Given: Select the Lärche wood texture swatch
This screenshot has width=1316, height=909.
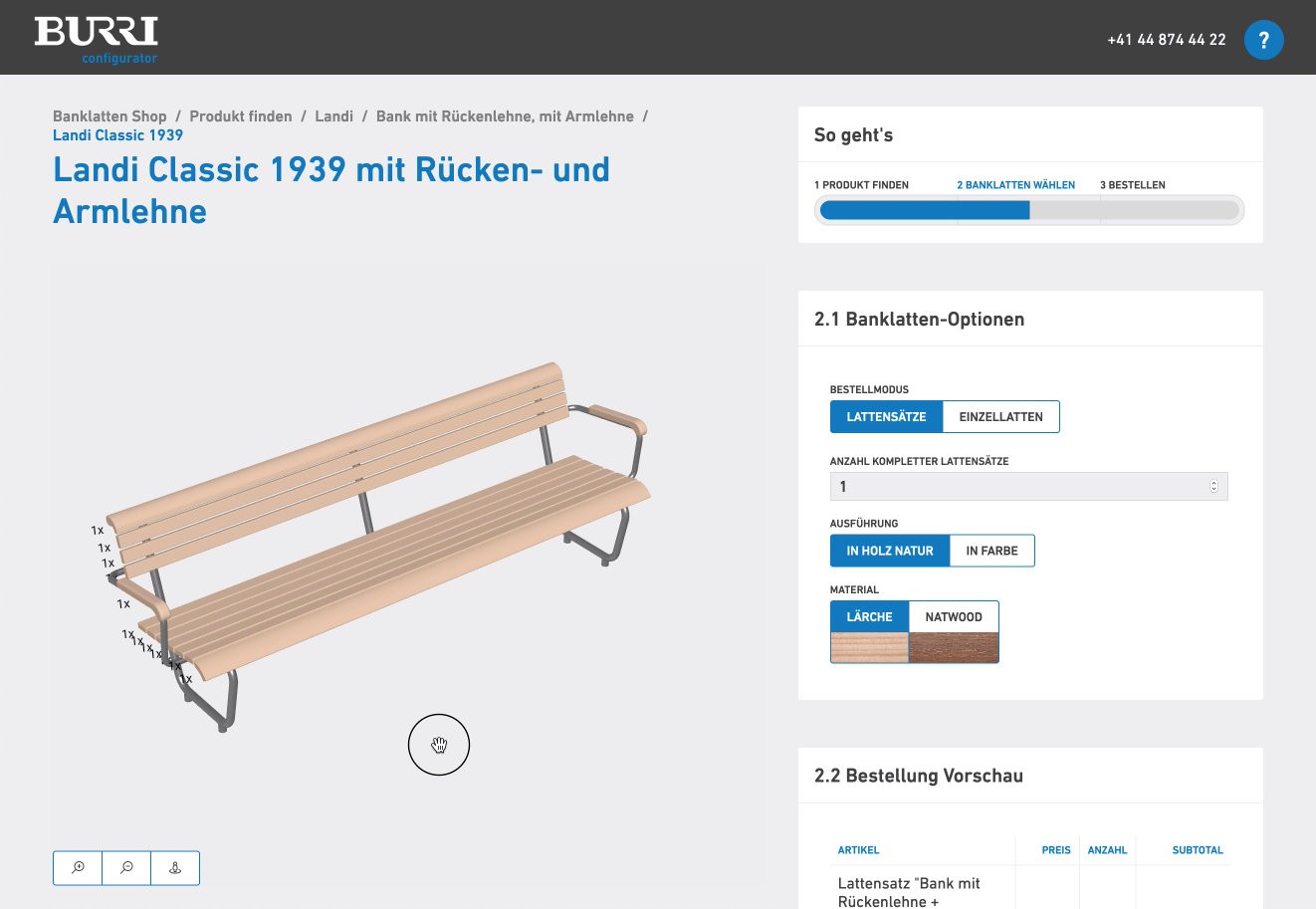Looking at the screenshot, I should 869,648.
